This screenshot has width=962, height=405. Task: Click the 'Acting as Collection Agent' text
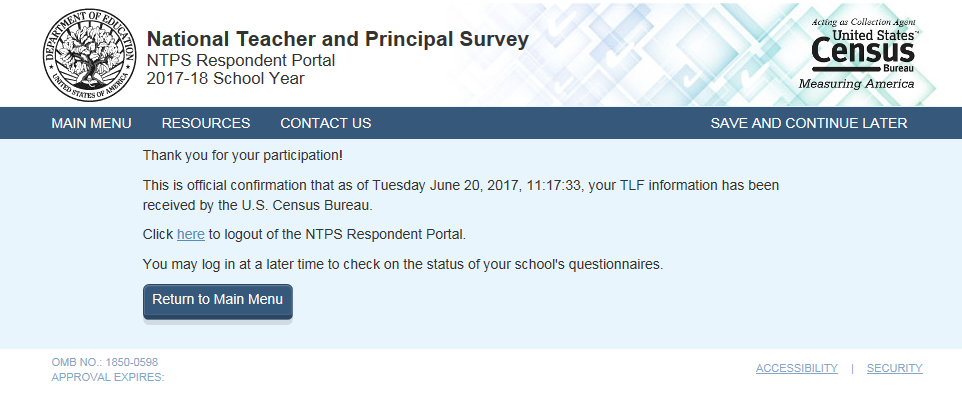(864, 22)
